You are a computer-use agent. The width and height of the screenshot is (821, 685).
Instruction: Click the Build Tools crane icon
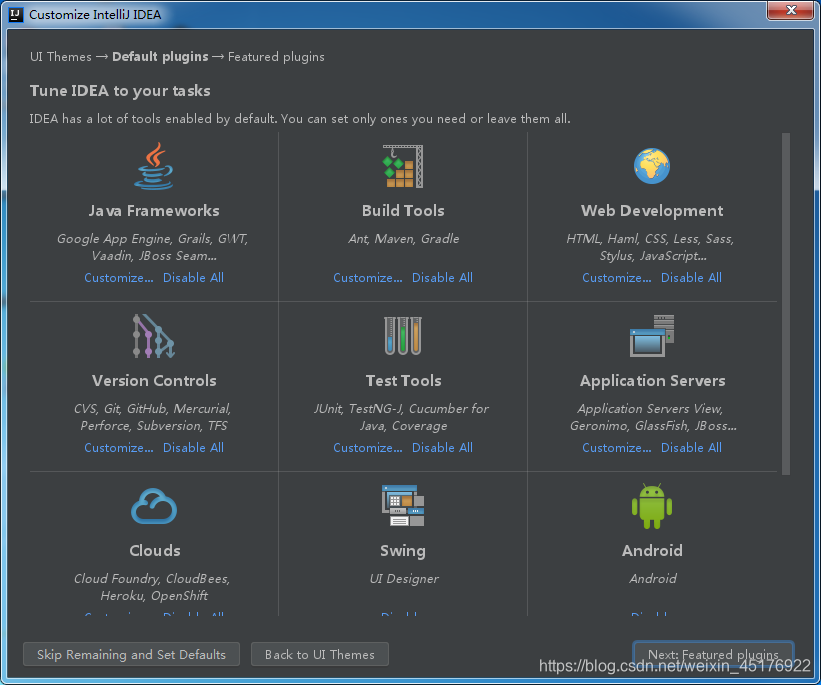pos(403,166)
